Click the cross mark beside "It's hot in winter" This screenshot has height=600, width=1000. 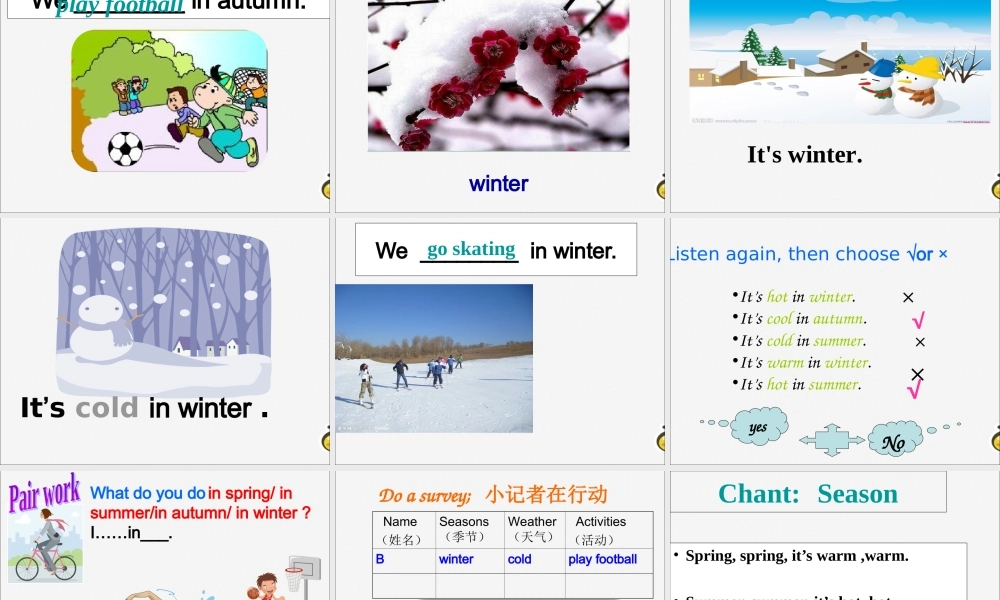tap(908, 297)
